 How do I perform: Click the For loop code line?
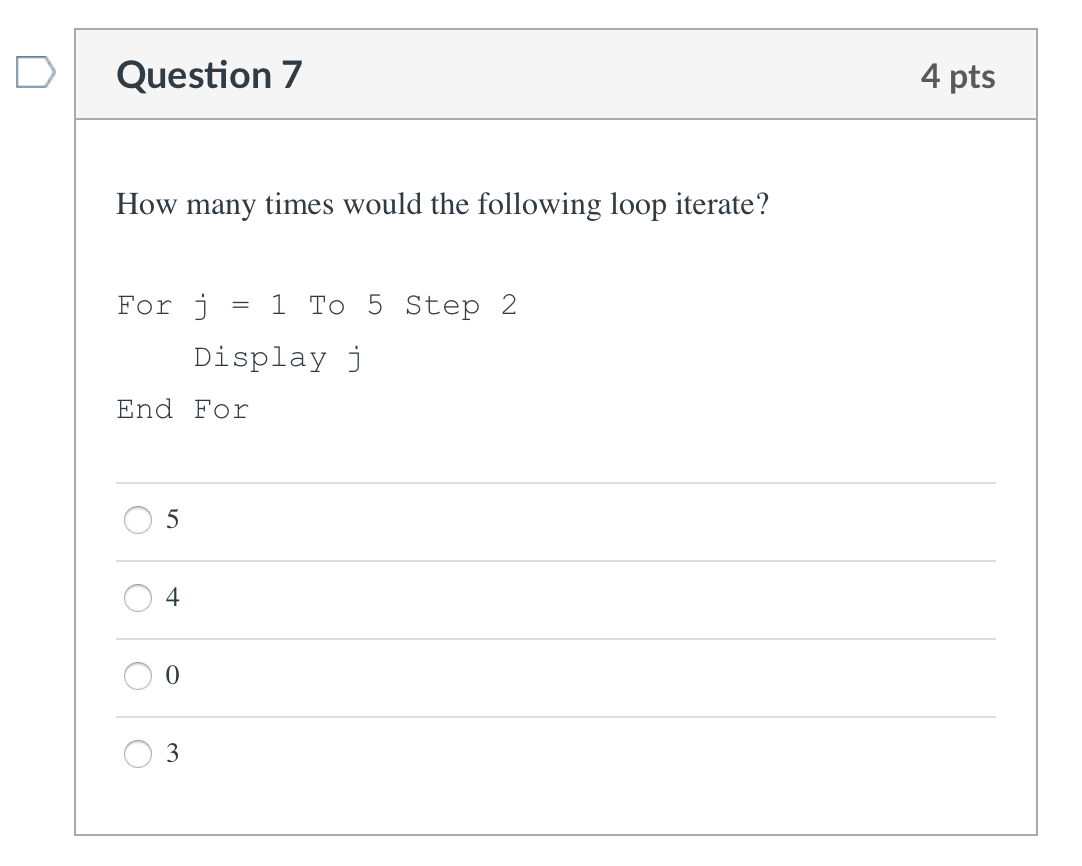(318, 305)
